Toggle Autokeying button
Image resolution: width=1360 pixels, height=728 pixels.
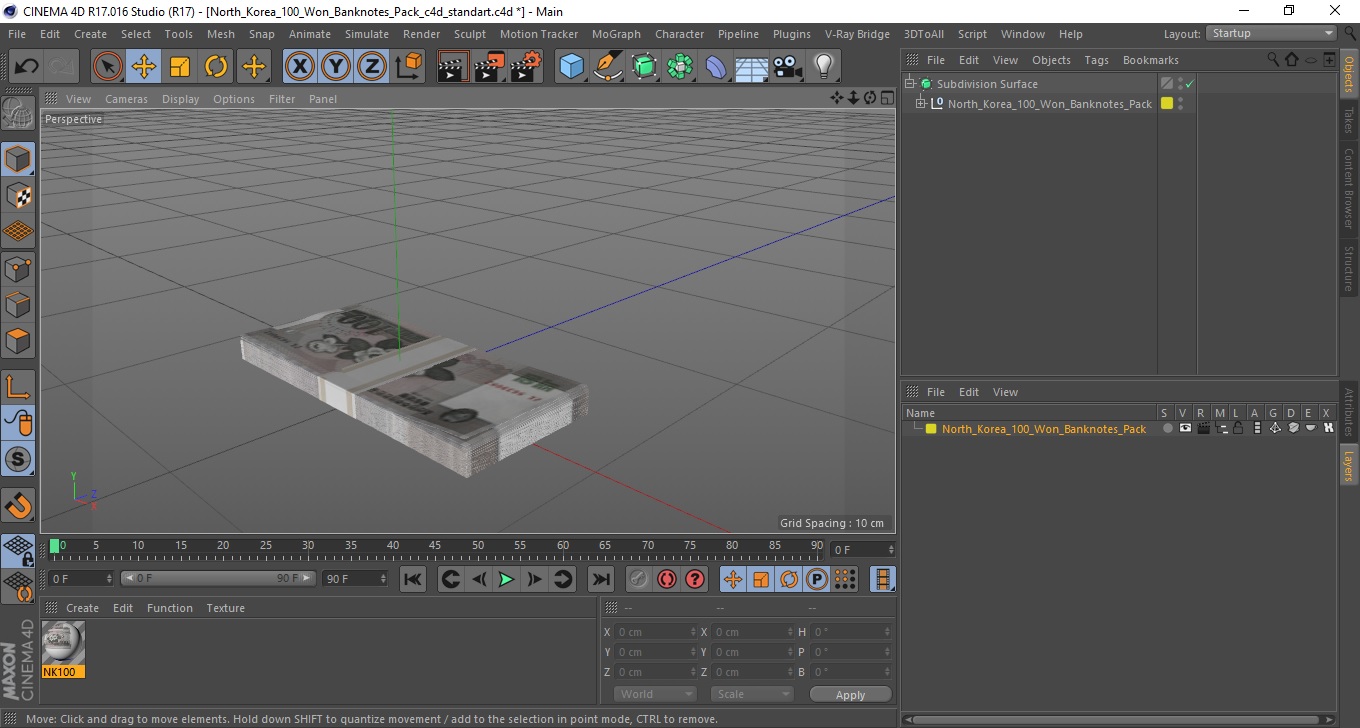click(666, 579)
